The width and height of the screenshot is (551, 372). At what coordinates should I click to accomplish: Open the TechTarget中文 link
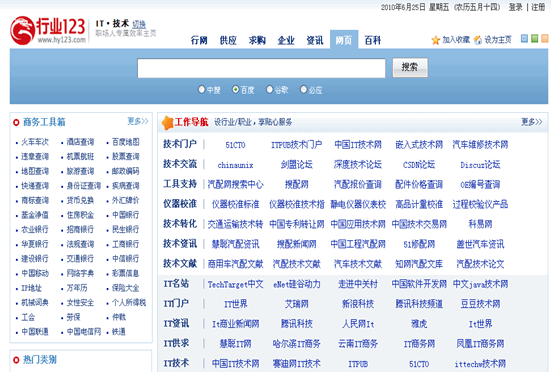235,284
